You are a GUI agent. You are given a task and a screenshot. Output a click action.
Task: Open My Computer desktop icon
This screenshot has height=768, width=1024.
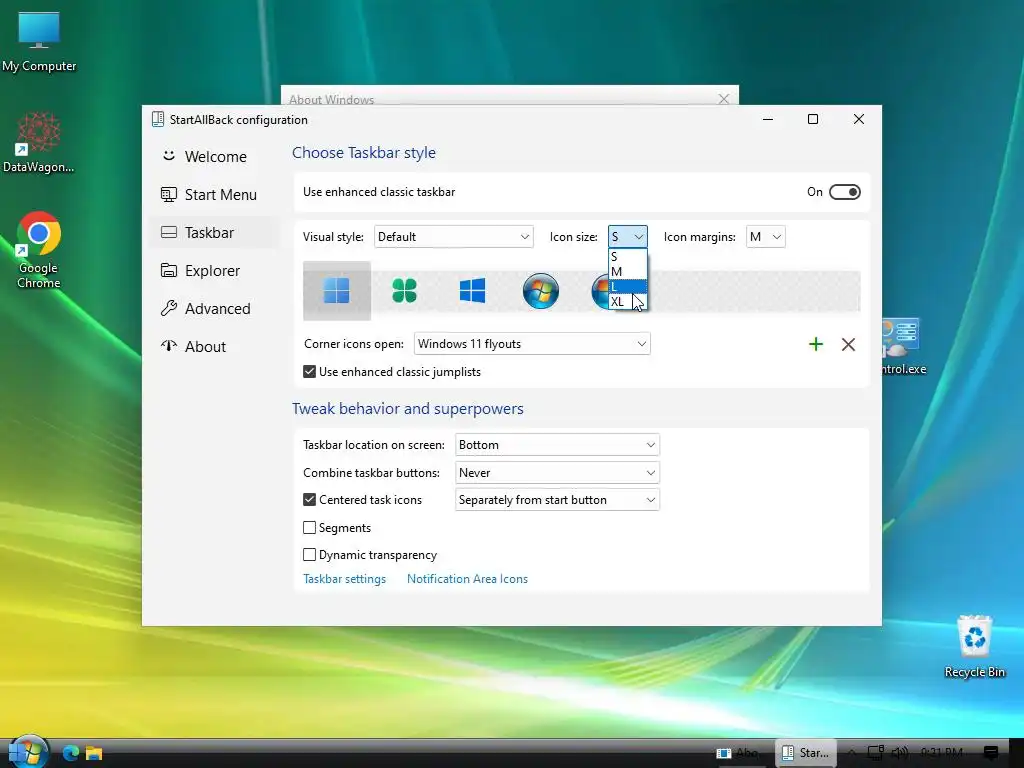[x=39, y=42]
